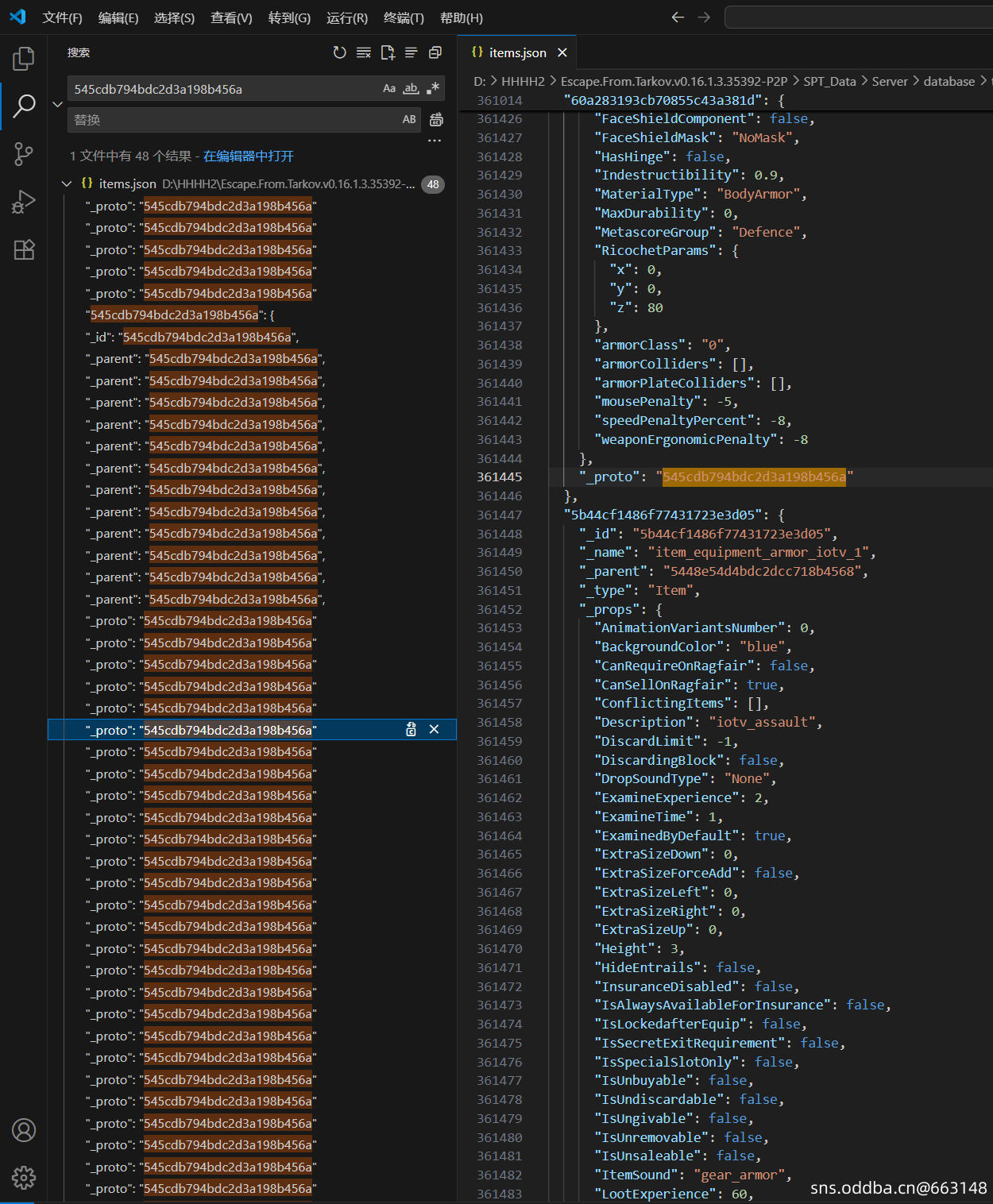Open the 帮助(H) menu

pyautogui.click(x=462, y=17)
